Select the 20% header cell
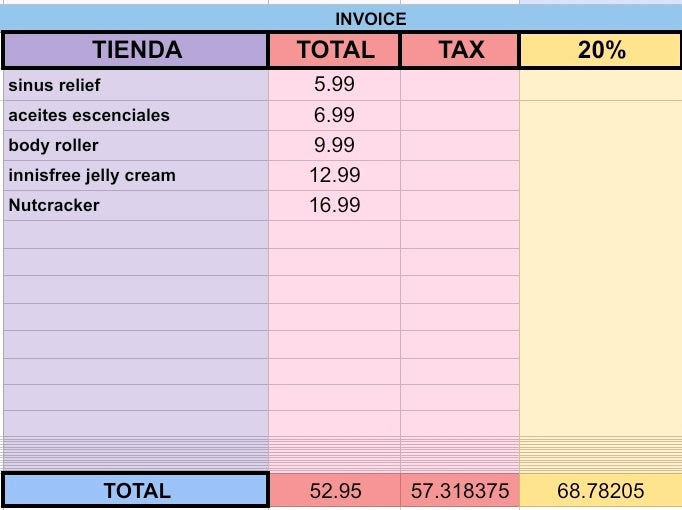The width and height of the screenshot is (682, 510). coord(601,50)
